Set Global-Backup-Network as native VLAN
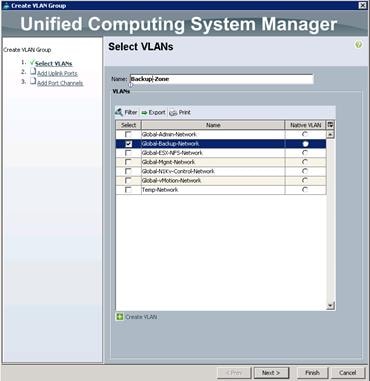The height and width of the screenshot is (381, 370). (x=305, y=144)
